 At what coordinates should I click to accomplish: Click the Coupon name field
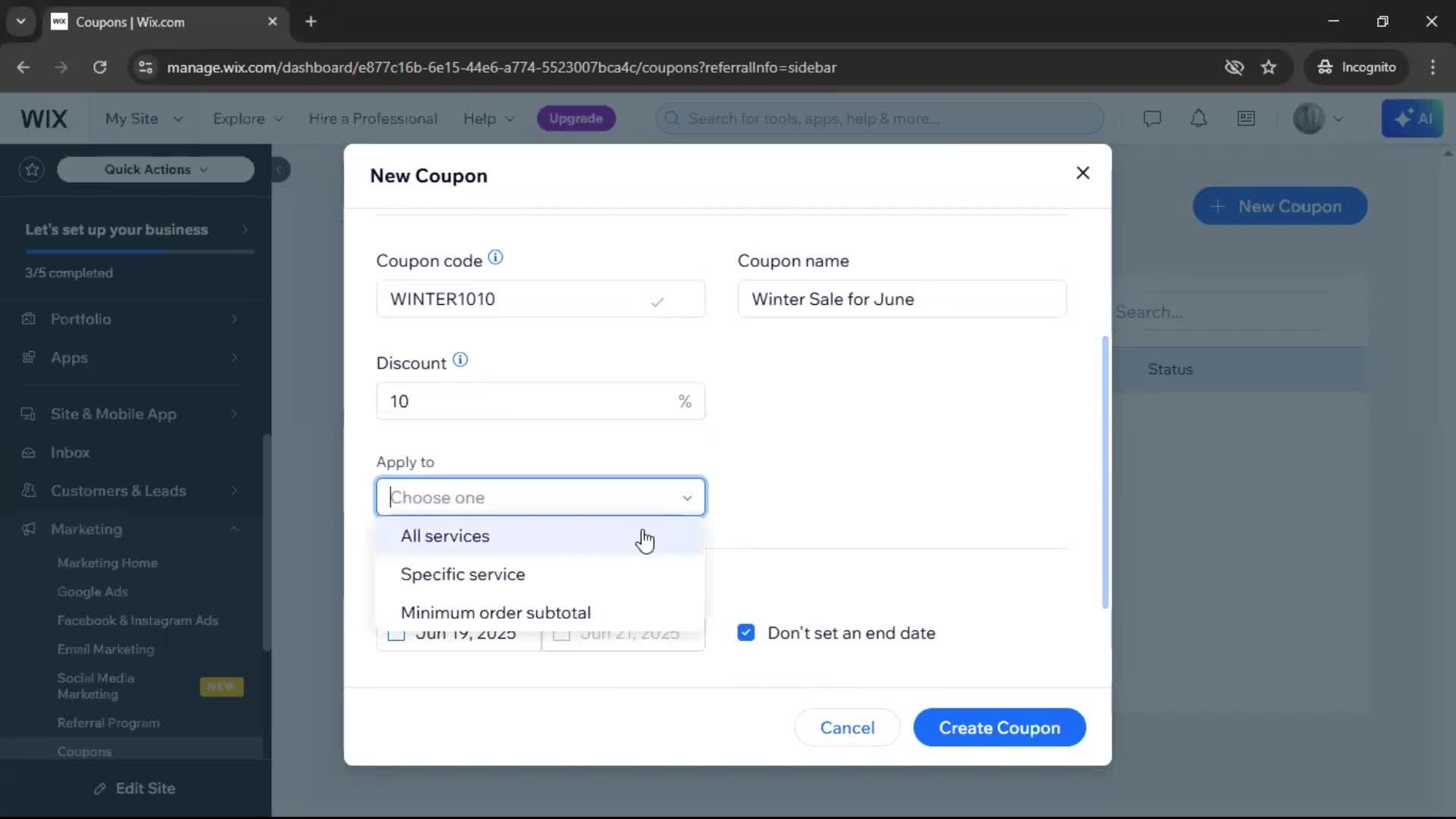click(x=902, y=299)
